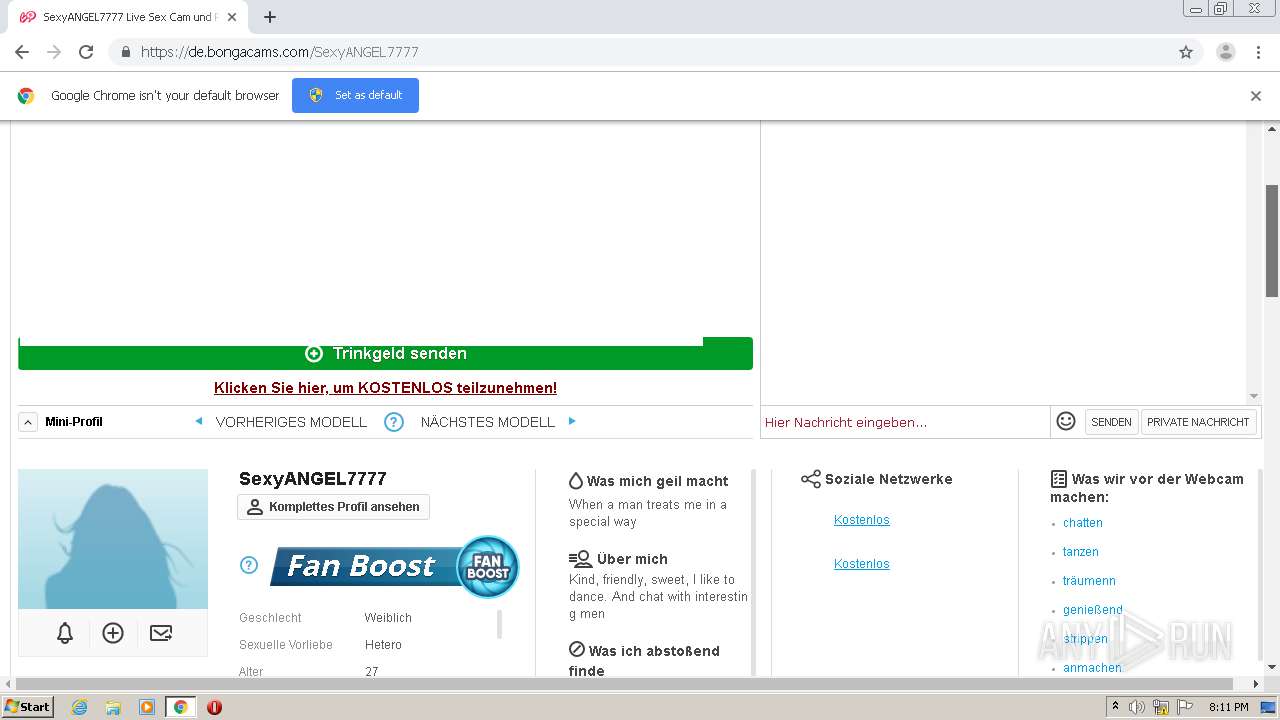Click the chat panel scroll down arrow

click(x=1254, y=397)
